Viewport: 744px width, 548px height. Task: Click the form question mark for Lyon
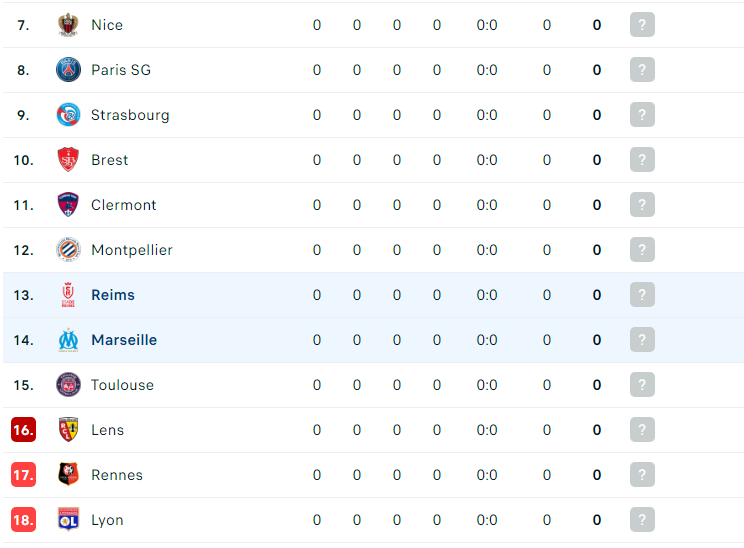pos(642,520)
